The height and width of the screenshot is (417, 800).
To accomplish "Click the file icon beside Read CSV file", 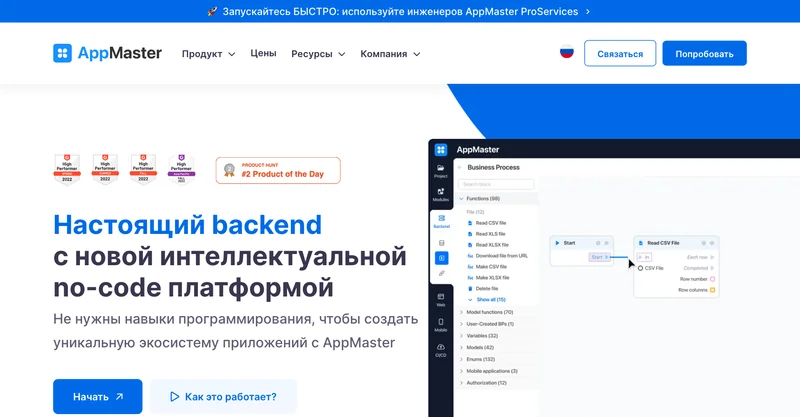I will (x=470, y=223).
